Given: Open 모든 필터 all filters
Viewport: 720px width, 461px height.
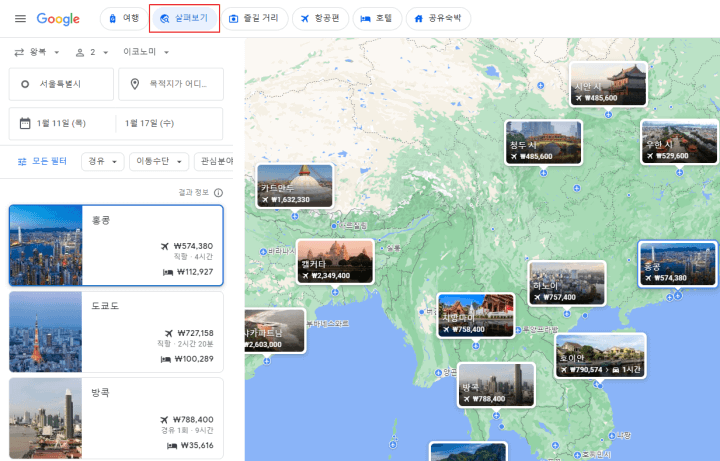Looking at the screenshot, I should [x=42, y=162].
